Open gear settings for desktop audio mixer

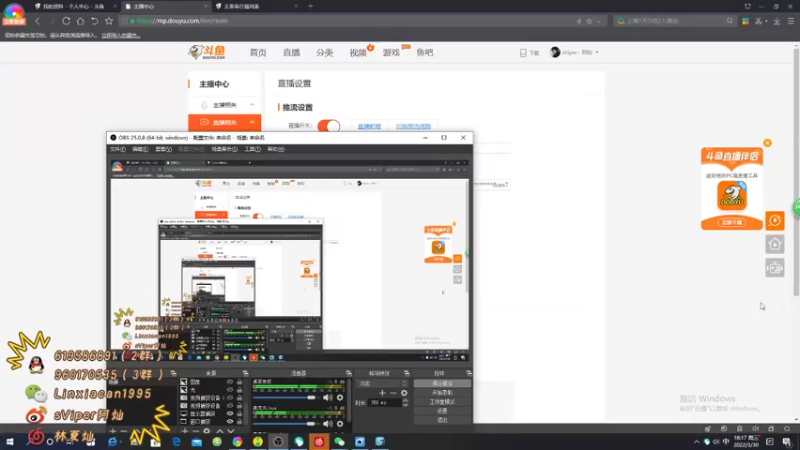(x=340, y=397)
